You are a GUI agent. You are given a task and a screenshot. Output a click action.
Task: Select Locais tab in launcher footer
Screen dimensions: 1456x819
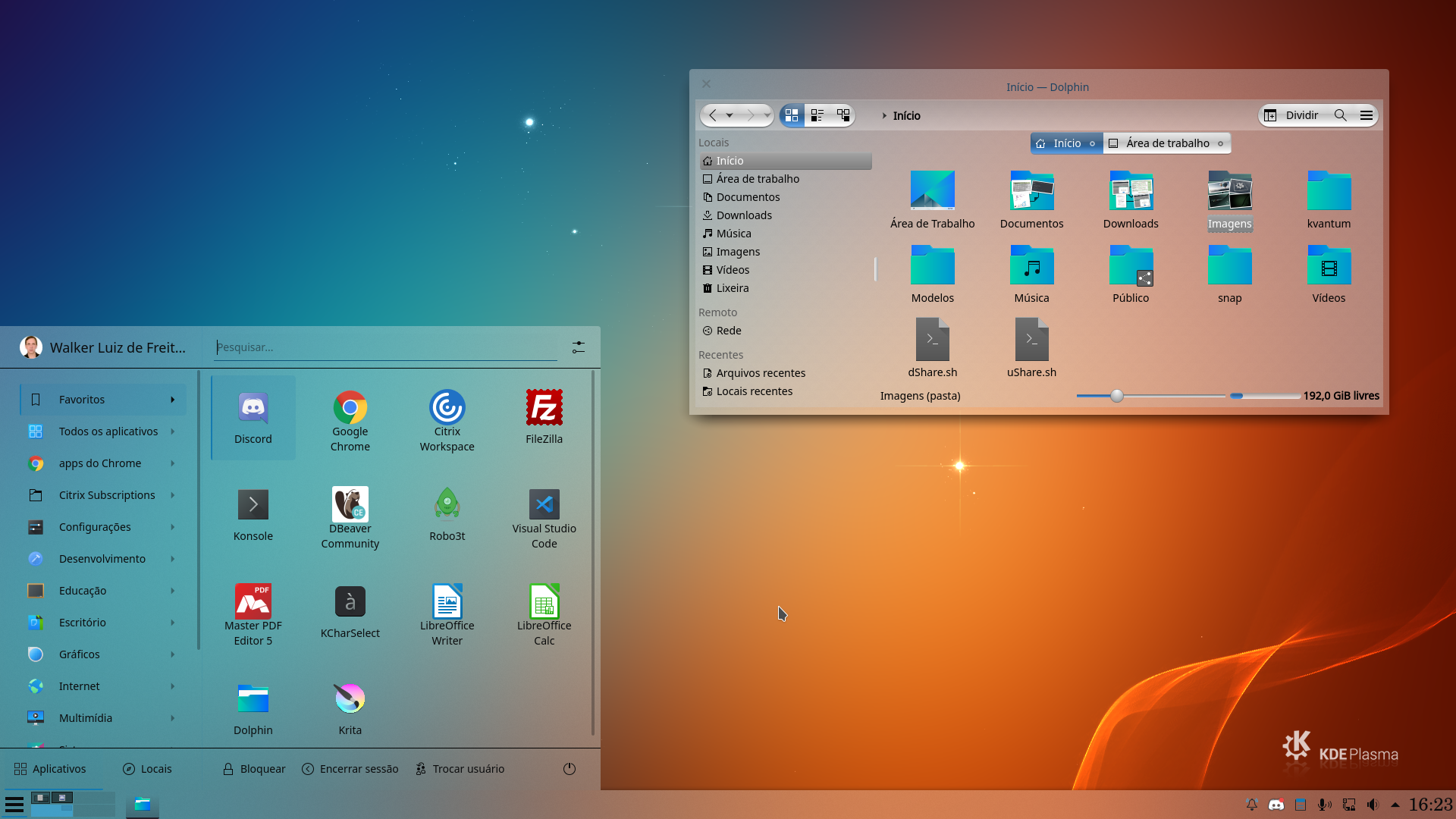147,769
